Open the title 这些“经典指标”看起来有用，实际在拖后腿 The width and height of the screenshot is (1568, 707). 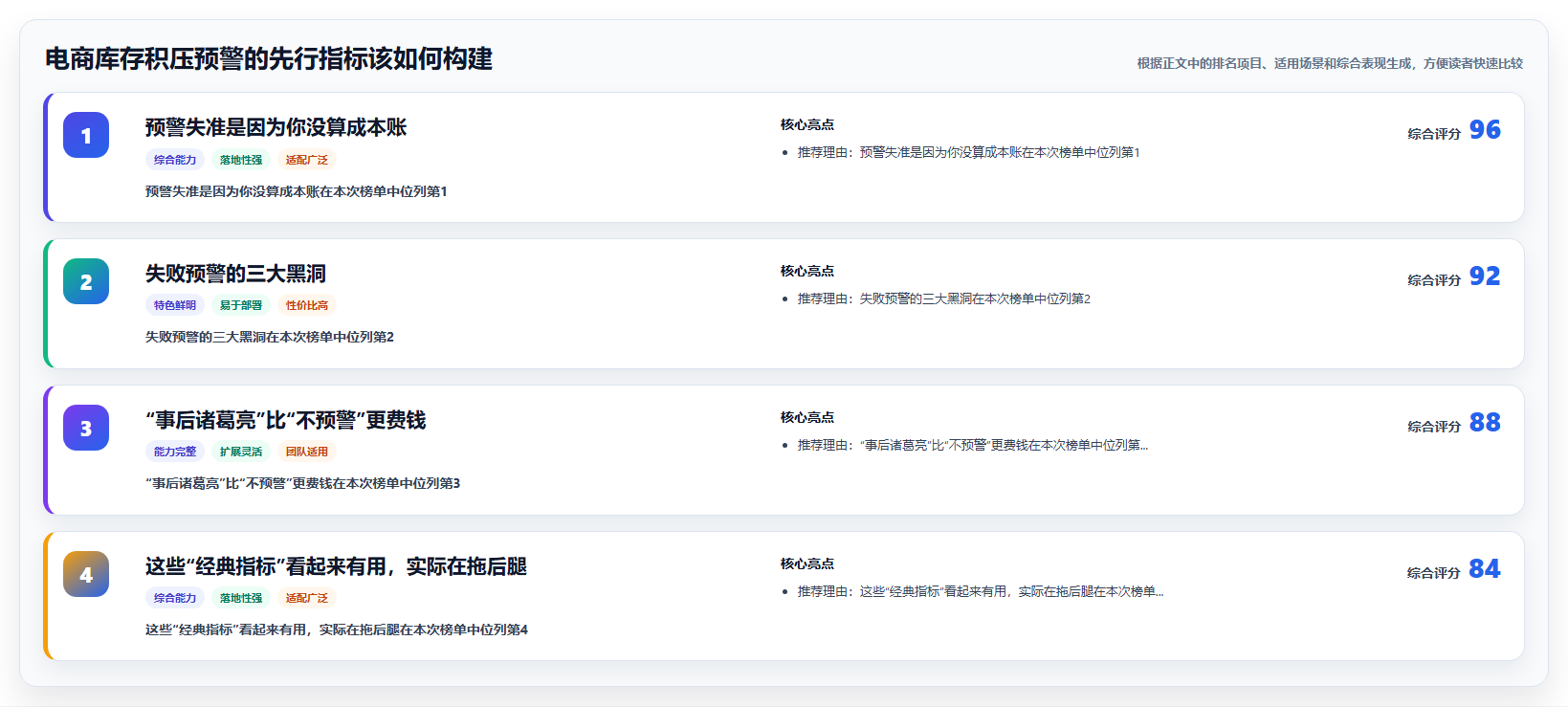tap(336, 566)
